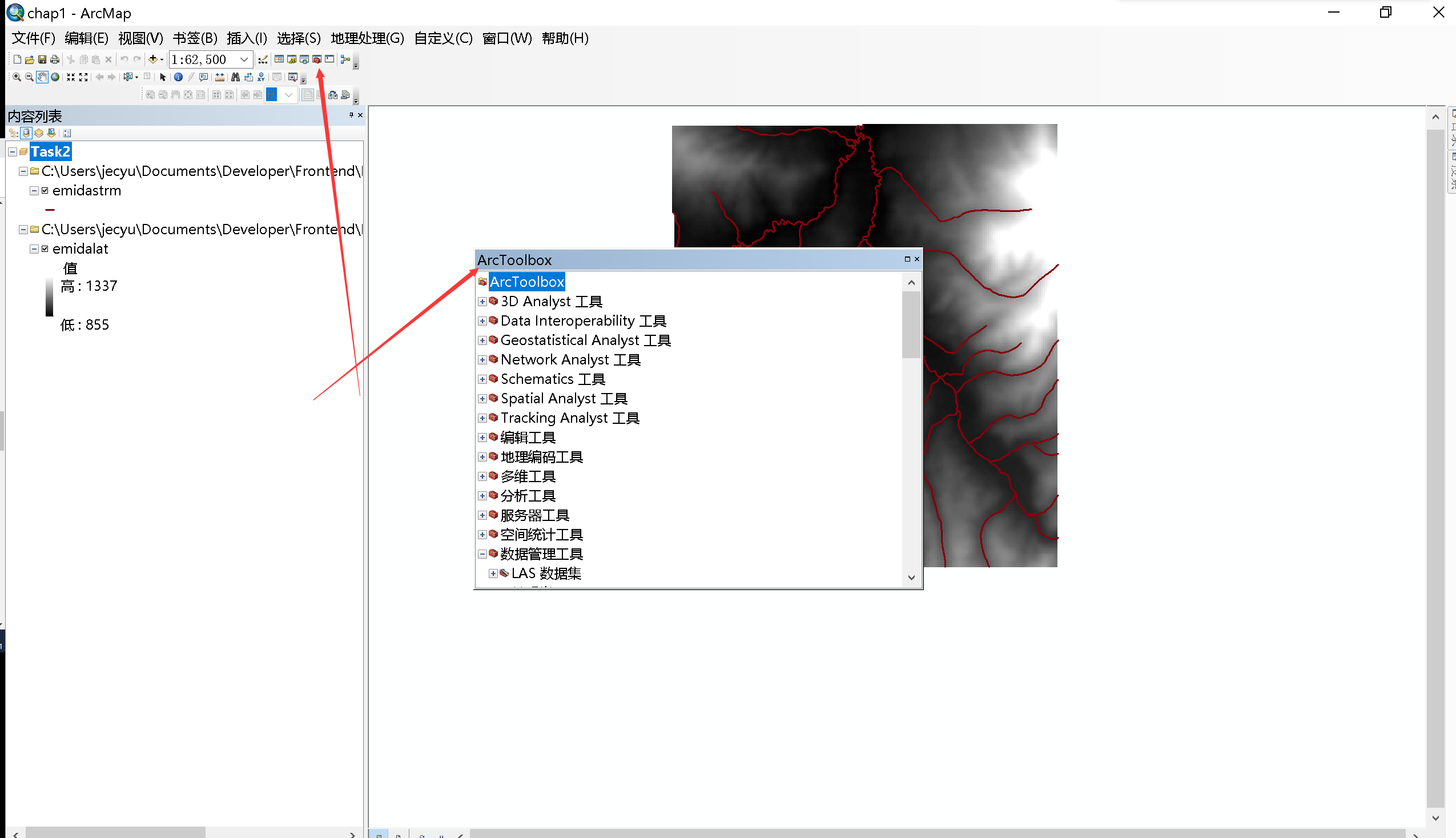Image resolution: width=1456 pixels, height=838 pixels.
Task: Open layout zoom percentage dropdown
Action: (289, 95)
